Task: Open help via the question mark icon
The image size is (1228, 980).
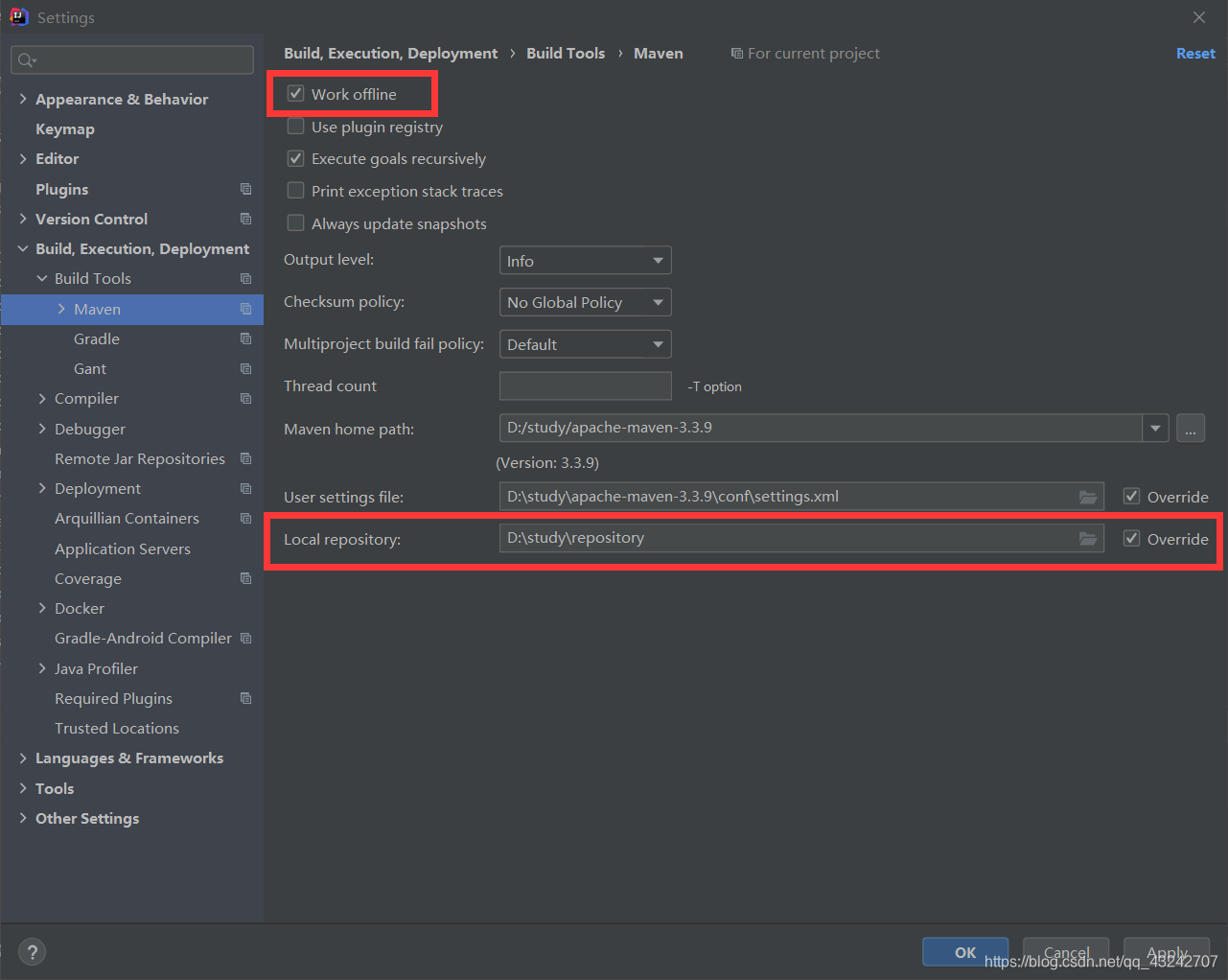Action: tap(32, 952)
